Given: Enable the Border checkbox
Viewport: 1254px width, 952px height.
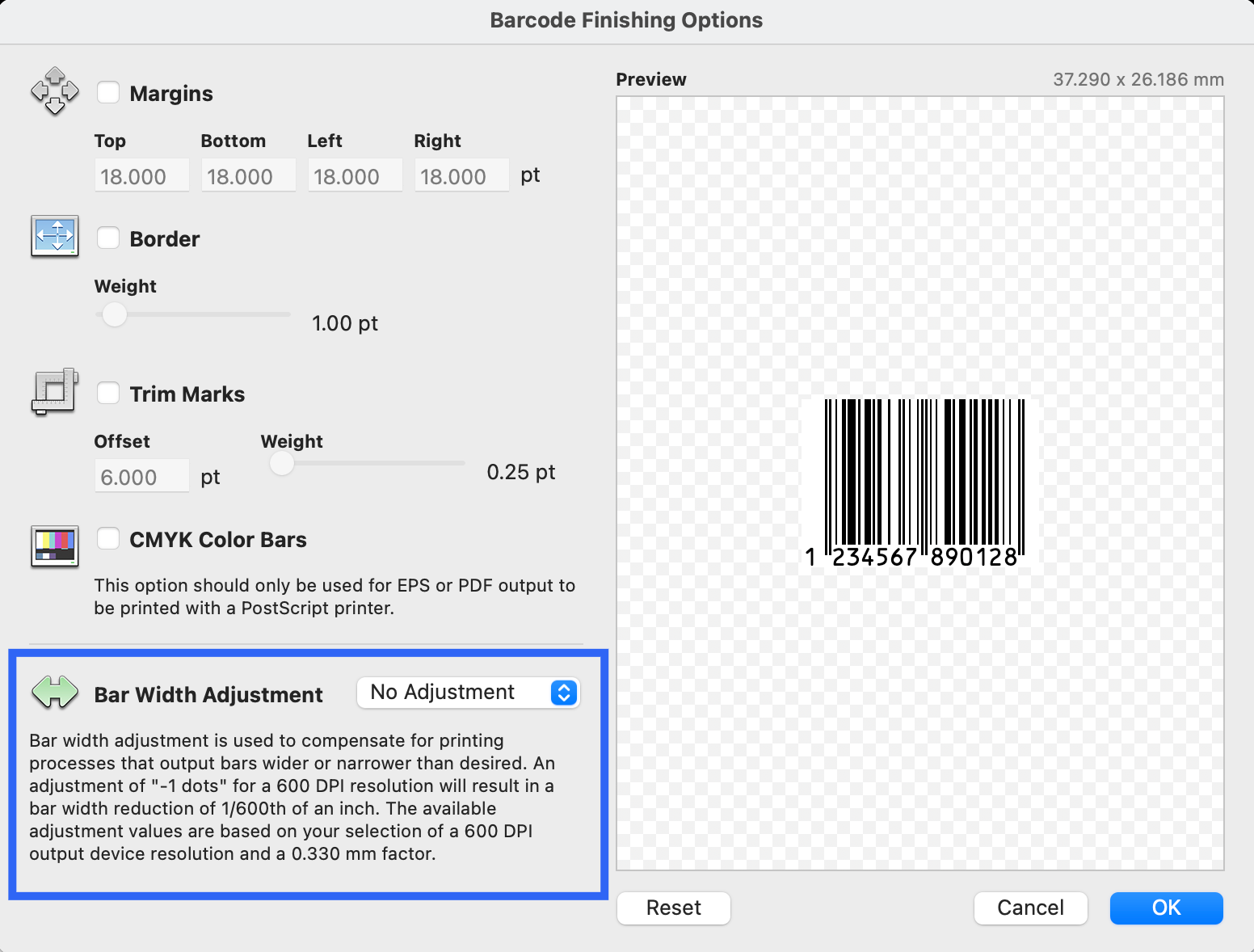Looking at the screenshot, I should click(108, 238).
